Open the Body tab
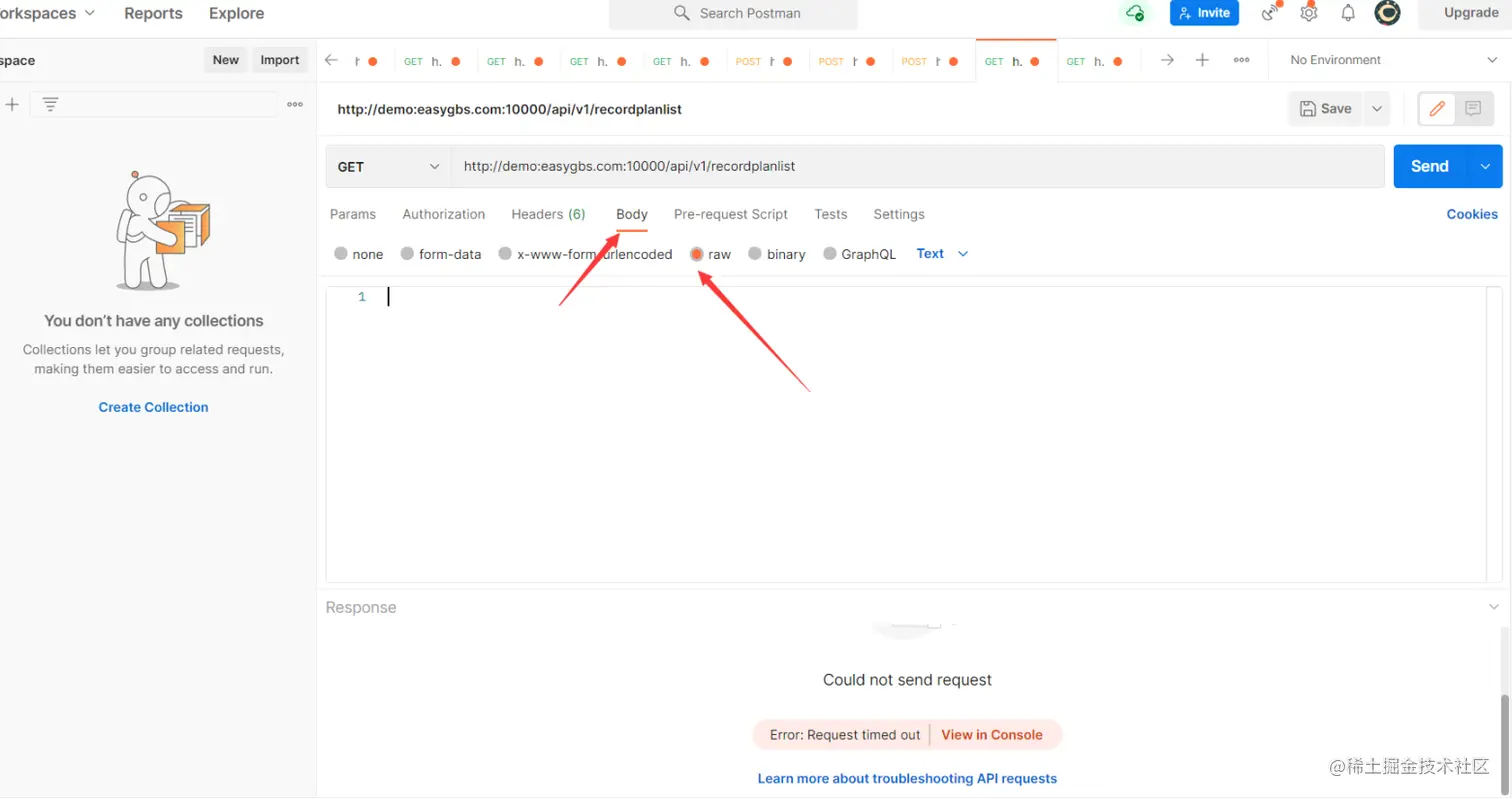 (632, 214)
